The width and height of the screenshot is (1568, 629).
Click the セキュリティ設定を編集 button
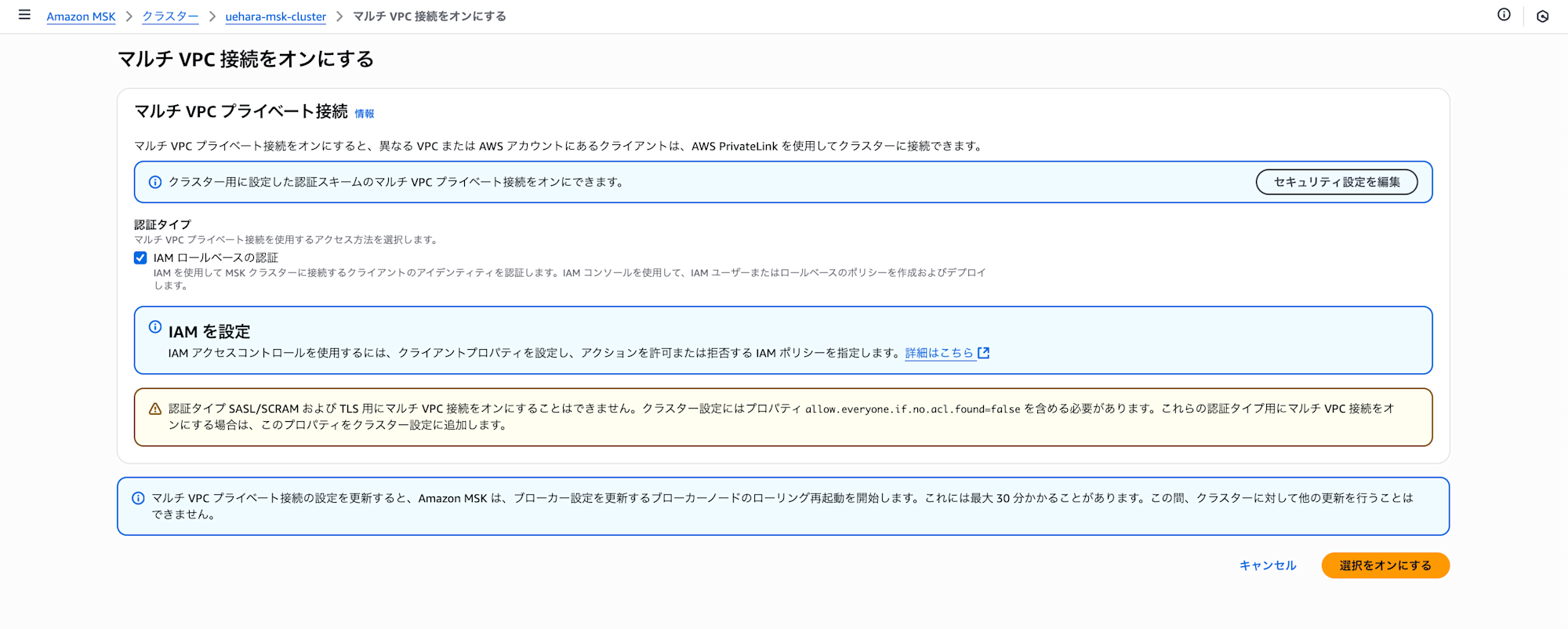pos(1337,182)
